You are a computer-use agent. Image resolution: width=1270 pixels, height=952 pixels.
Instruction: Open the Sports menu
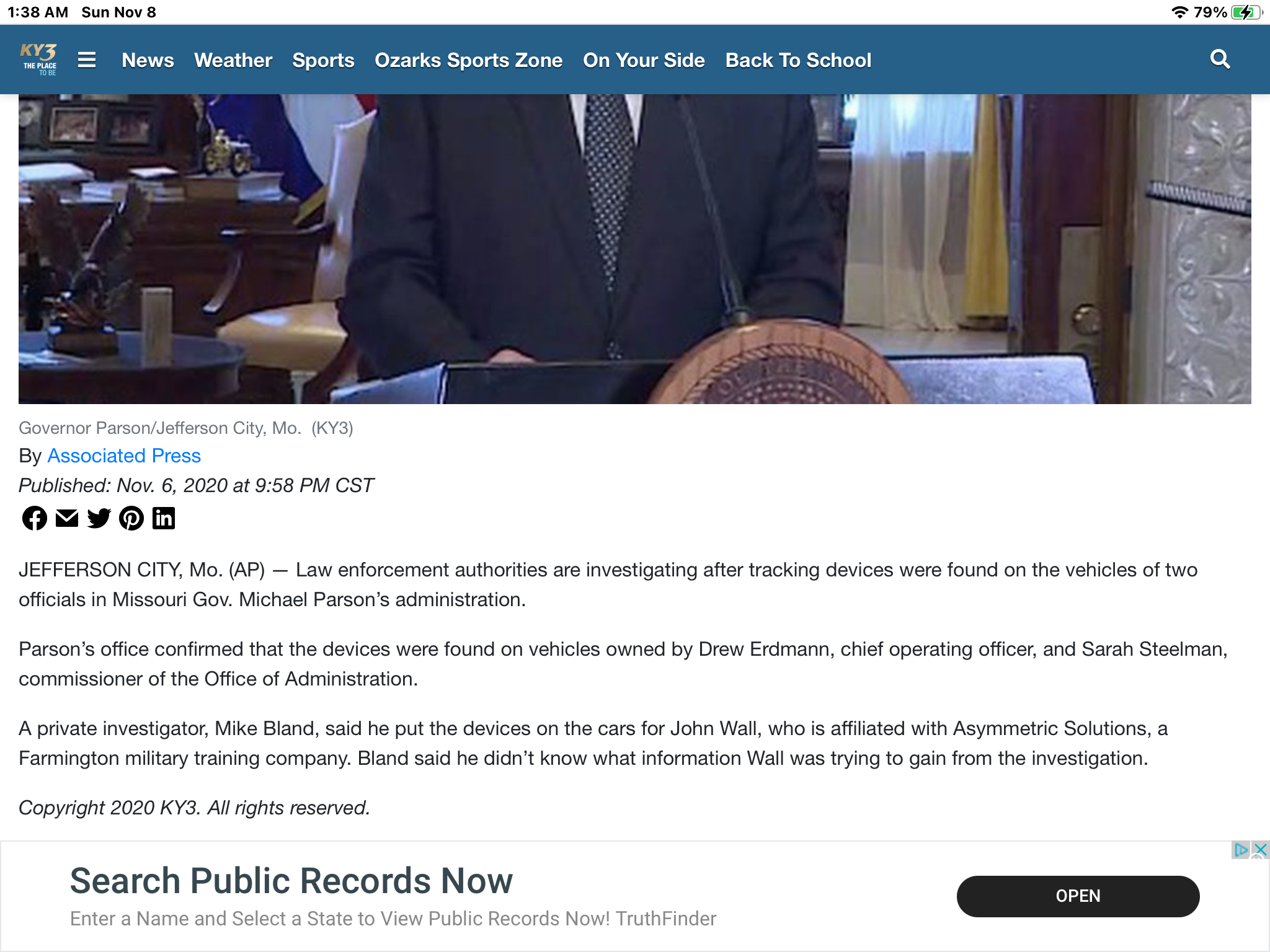323,60
